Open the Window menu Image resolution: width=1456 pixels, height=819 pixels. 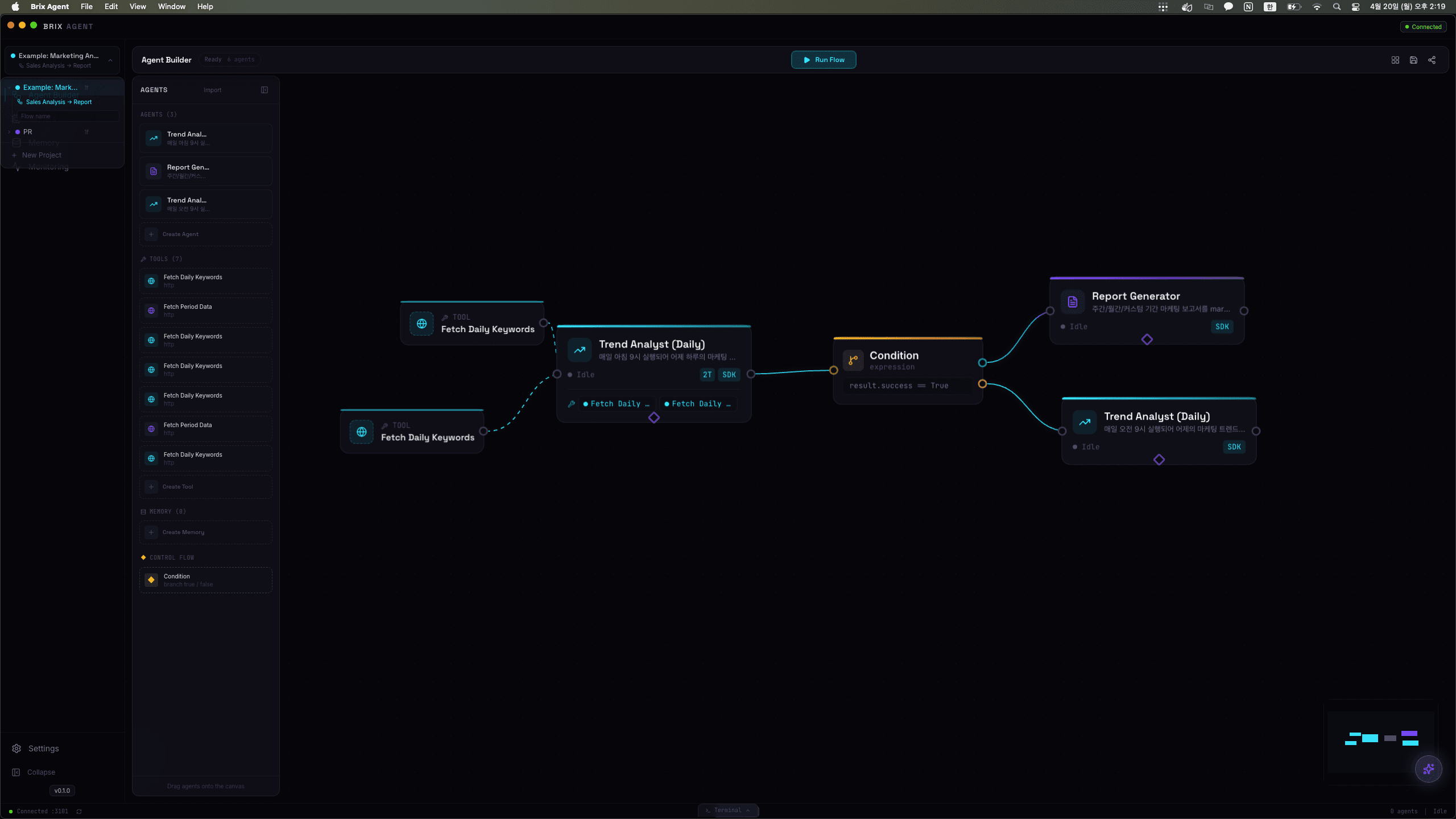pyautogui.click(x=171, y=6)
